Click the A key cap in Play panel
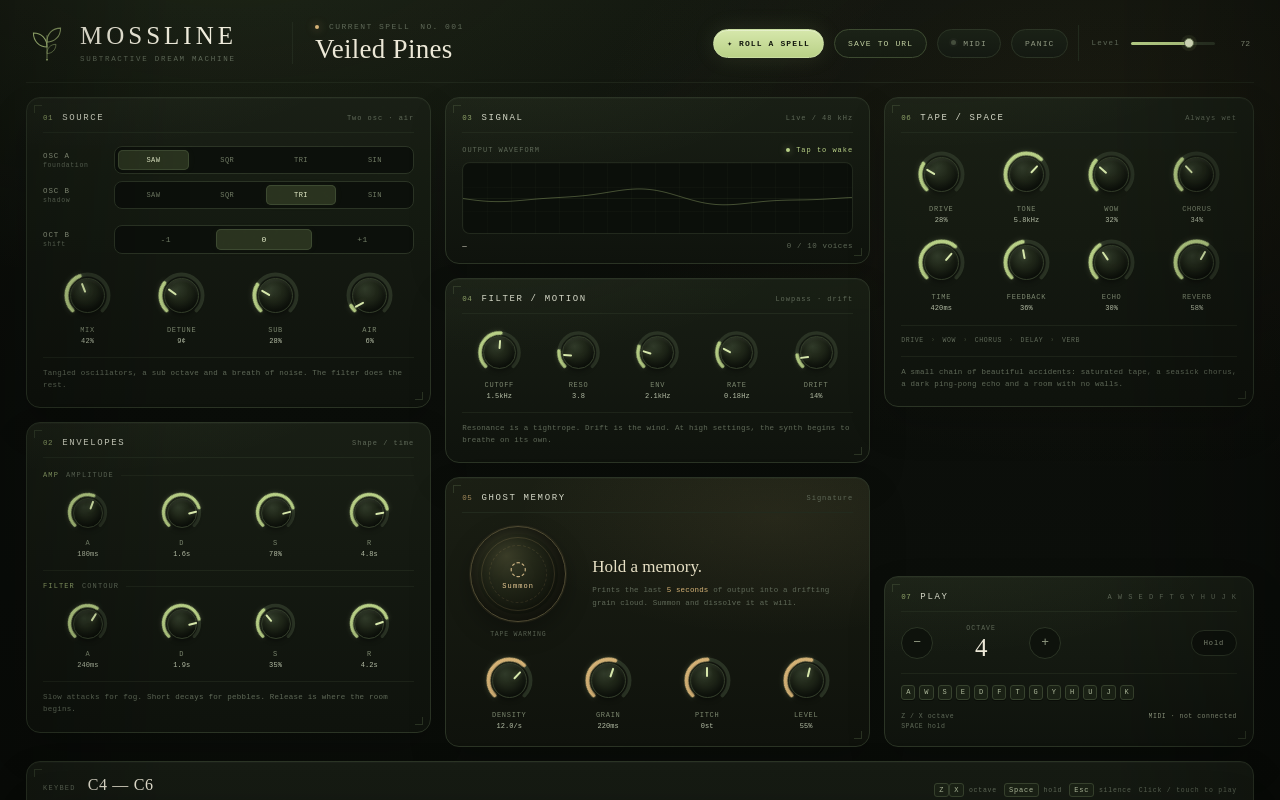Image resolution: width=1280 pixels, height=800 pixels. coord(908,692)
